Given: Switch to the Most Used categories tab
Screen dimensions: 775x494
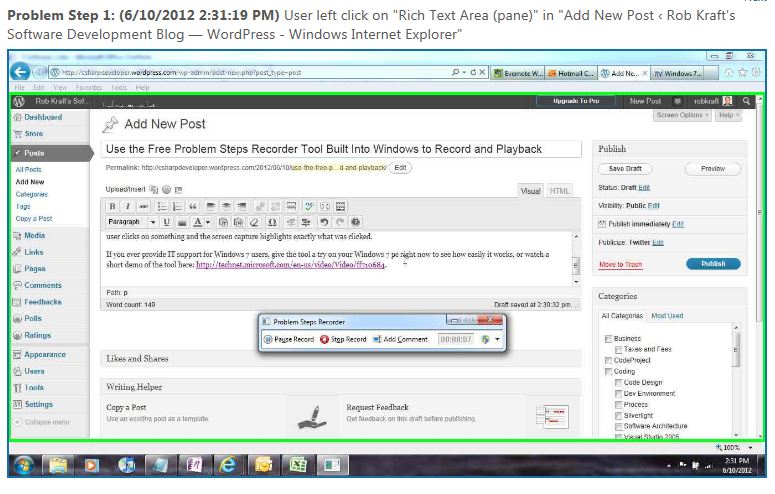Looking at the screenshot, I should [x=667, y=316].
